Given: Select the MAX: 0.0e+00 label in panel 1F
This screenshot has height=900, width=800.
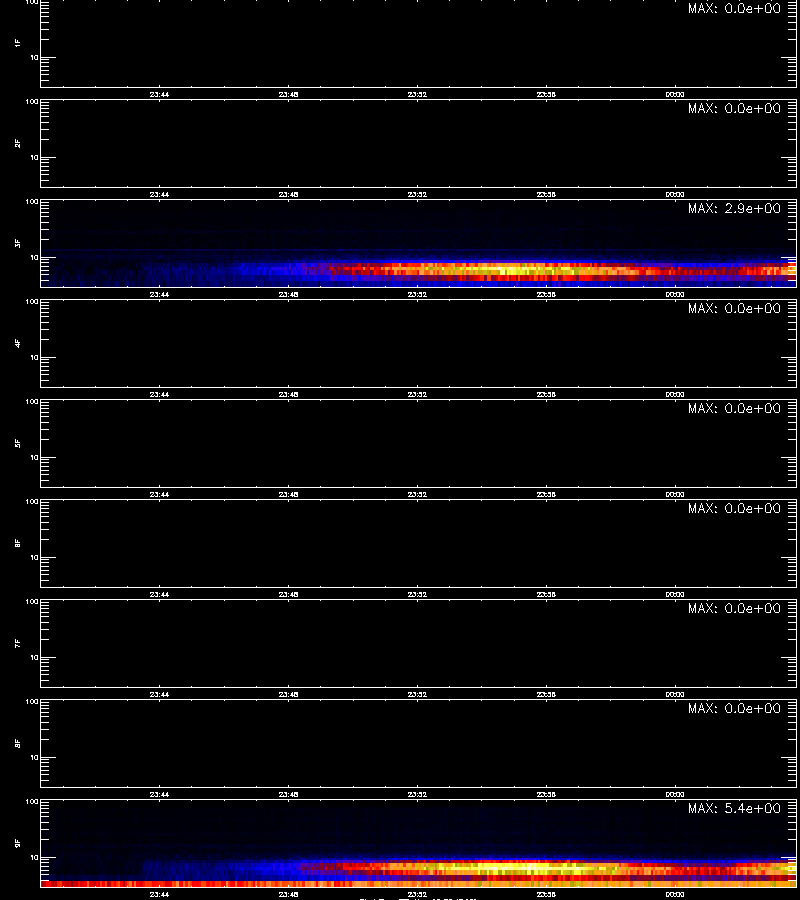Looking at the screenshot, I should point(734,8).
